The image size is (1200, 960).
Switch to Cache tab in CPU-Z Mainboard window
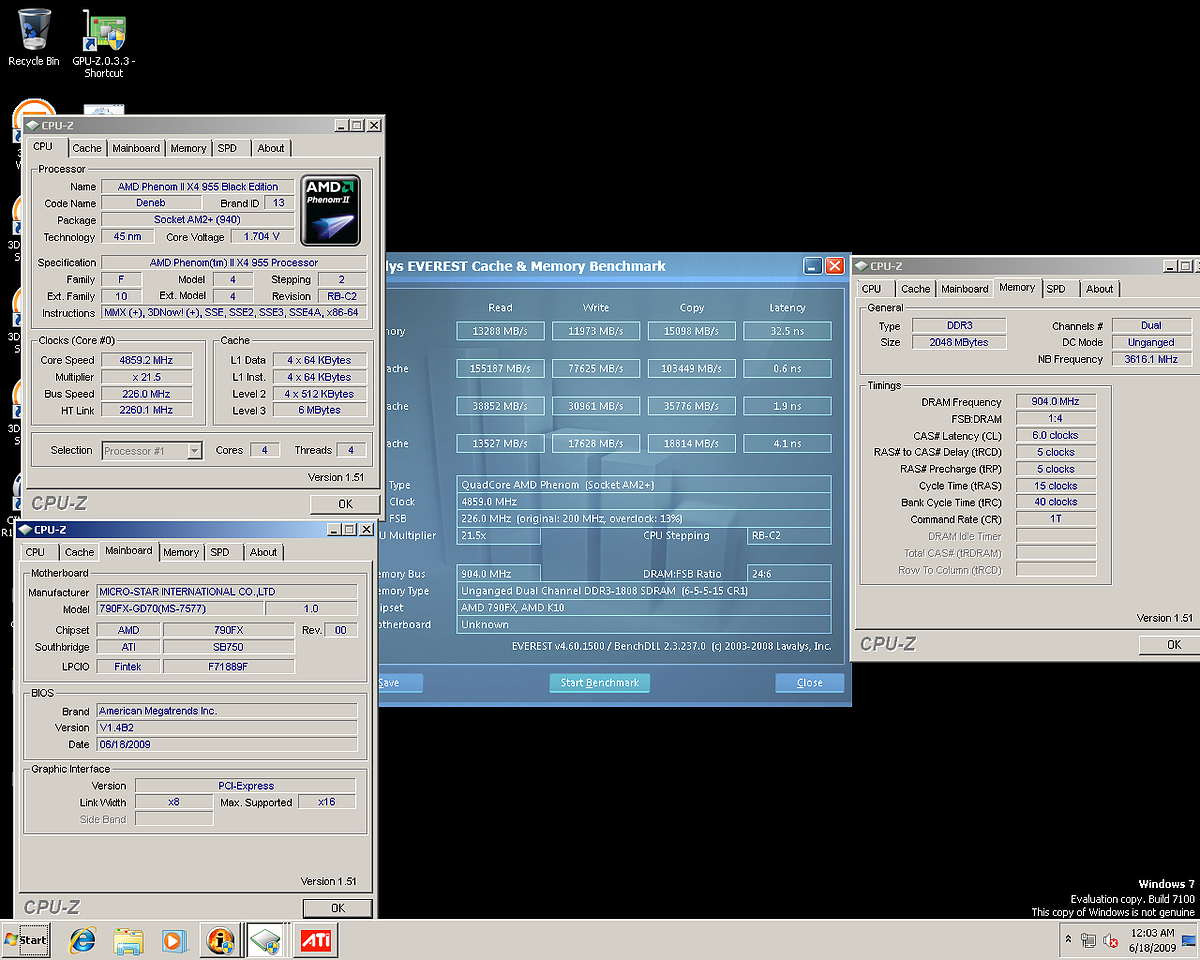tap(79, 552)
